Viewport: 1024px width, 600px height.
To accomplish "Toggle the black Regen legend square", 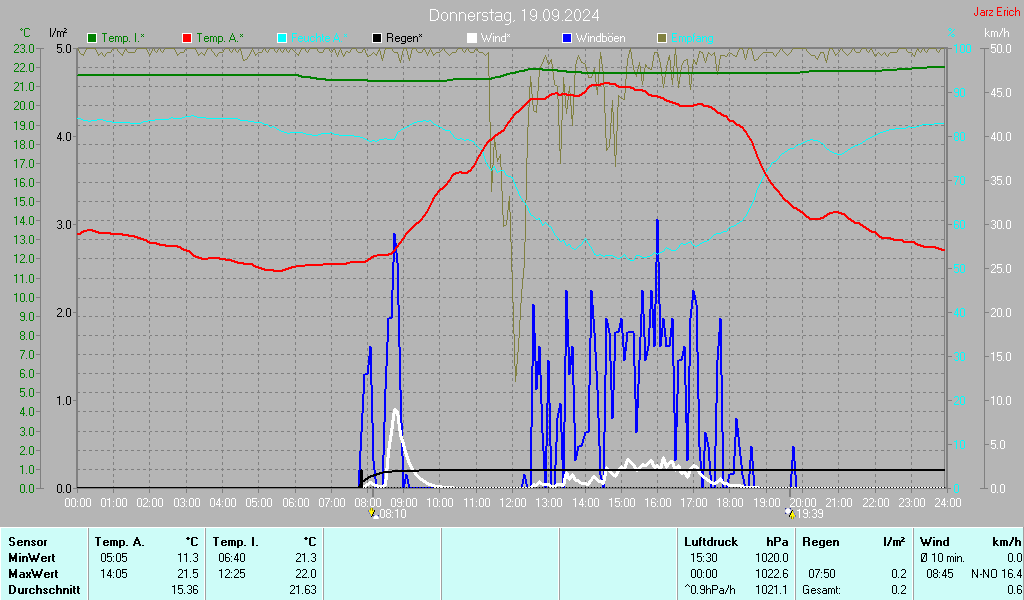I will pyautogui.click(x=377, y=38).
